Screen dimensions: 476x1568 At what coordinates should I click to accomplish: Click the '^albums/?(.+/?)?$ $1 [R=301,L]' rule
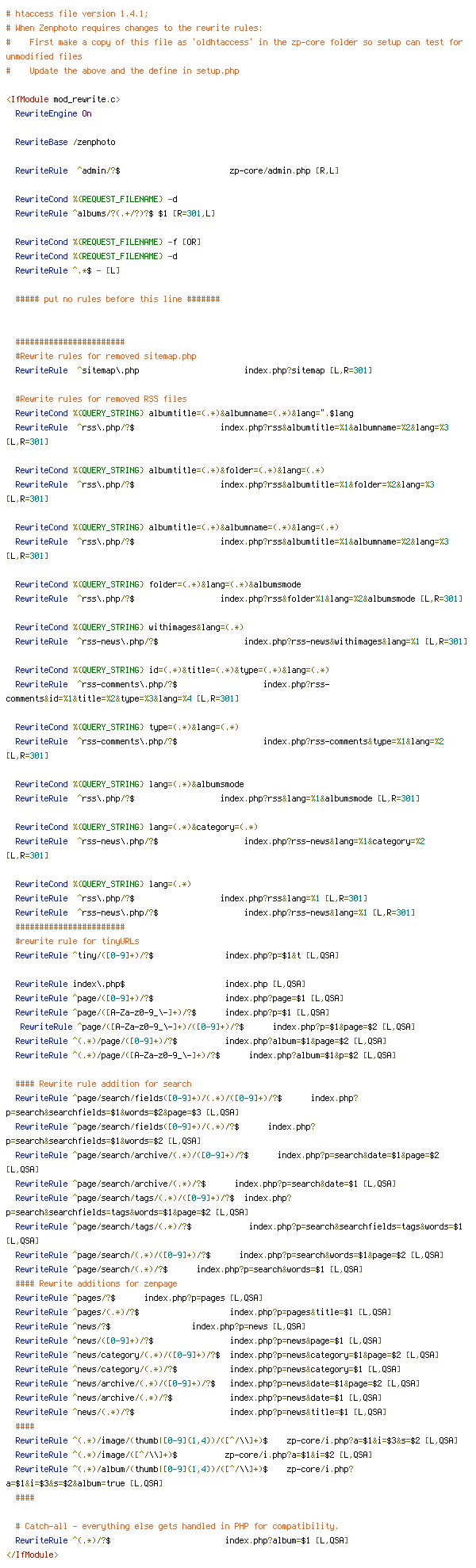tap(115, 213)
